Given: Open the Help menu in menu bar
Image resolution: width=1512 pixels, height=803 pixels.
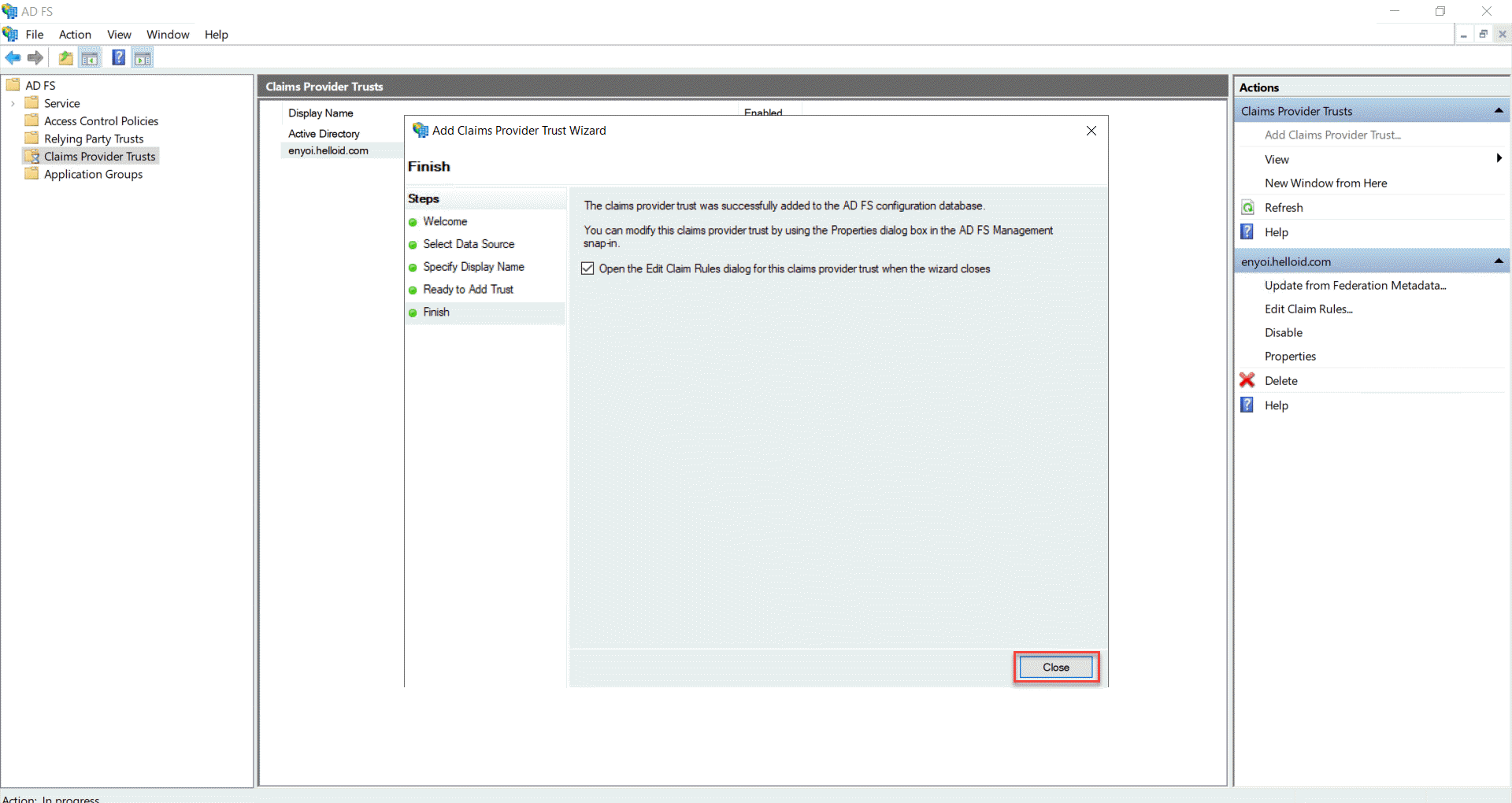Looking at the screenshot, I should click(x=216, y=35).
